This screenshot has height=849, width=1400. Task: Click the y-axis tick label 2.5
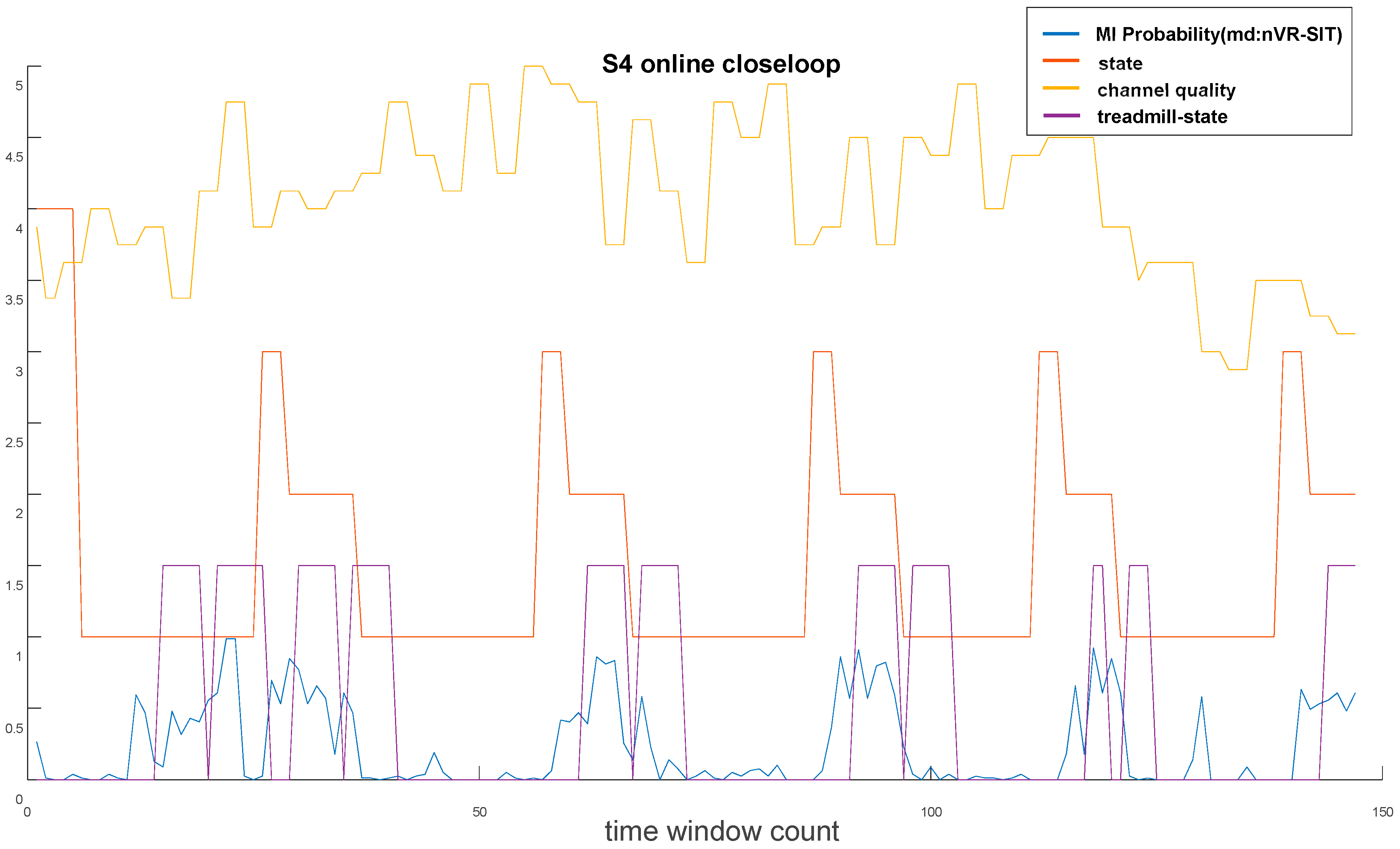(14, 442)
